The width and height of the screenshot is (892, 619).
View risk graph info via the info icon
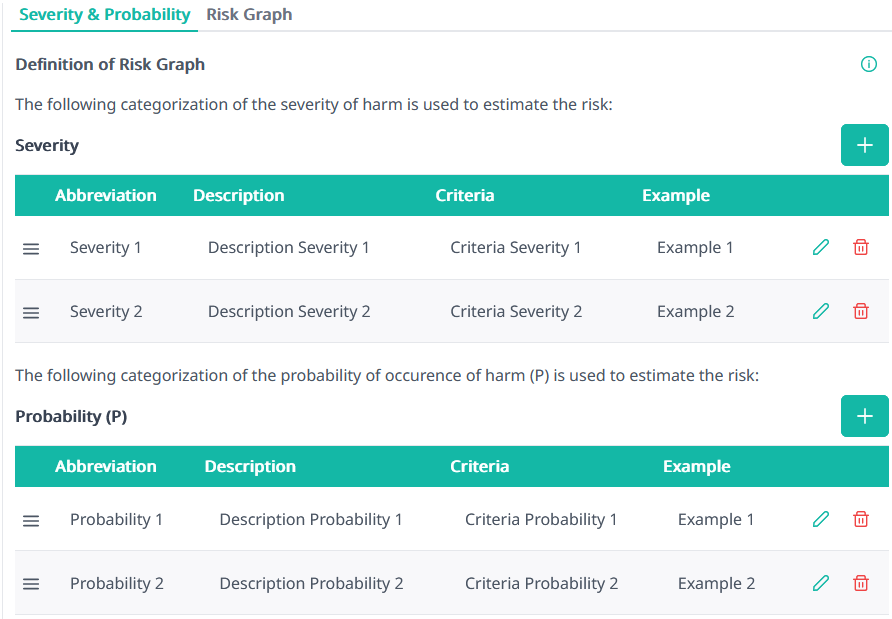tap(869, 64)
